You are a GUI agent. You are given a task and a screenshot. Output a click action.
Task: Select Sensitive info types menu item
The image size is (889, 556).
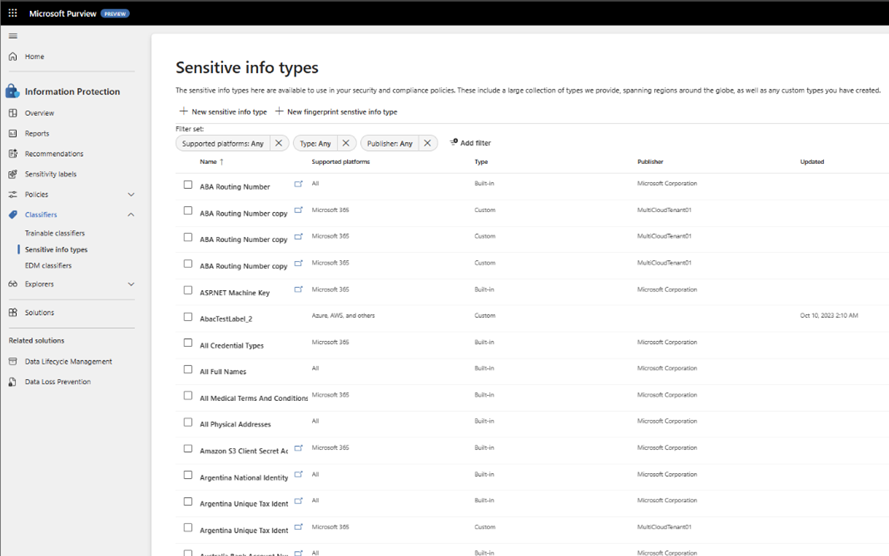[56, 249]
